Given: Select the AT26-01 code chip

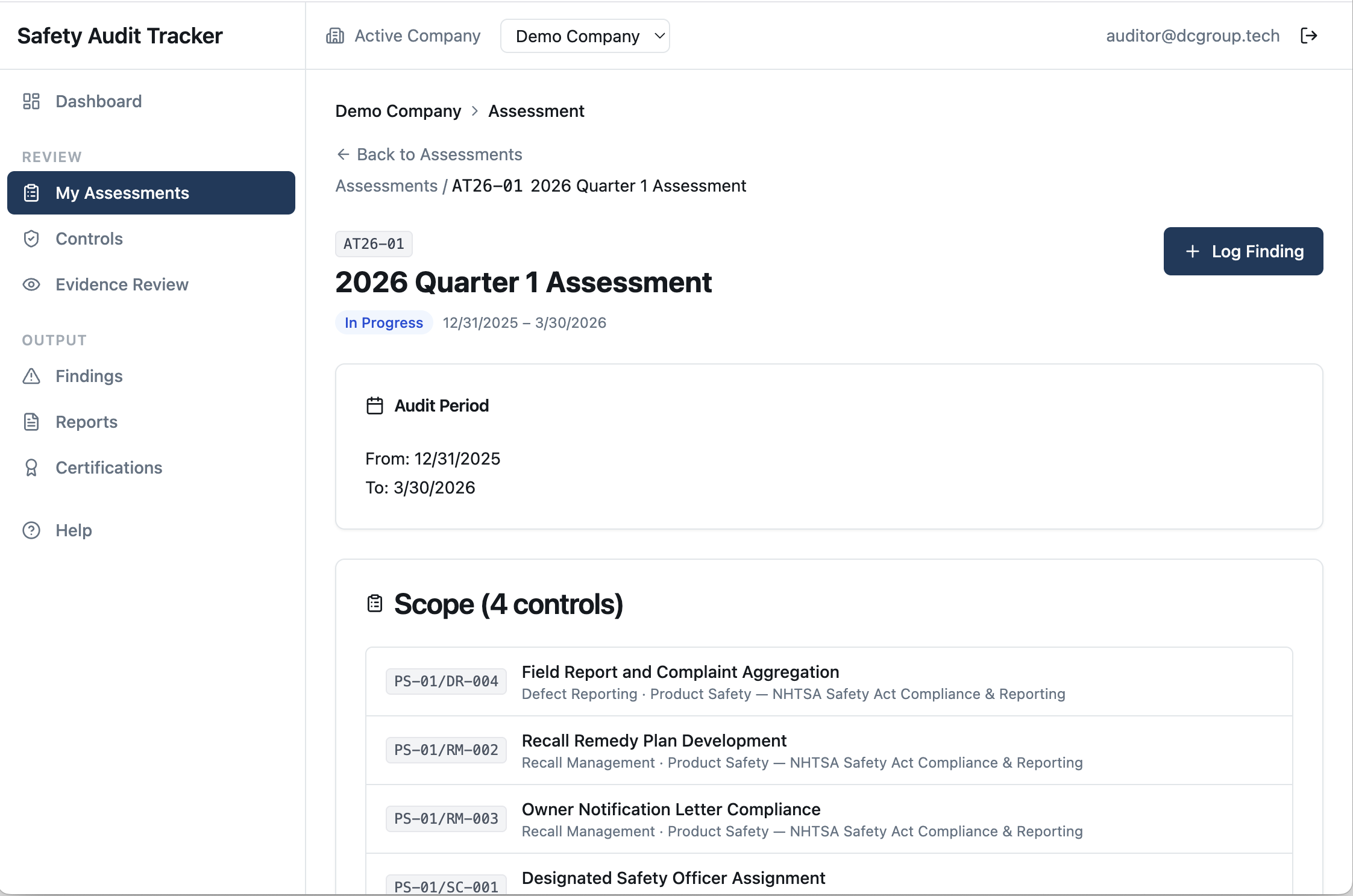Looking at the screenshot, I should pos(374,243).
